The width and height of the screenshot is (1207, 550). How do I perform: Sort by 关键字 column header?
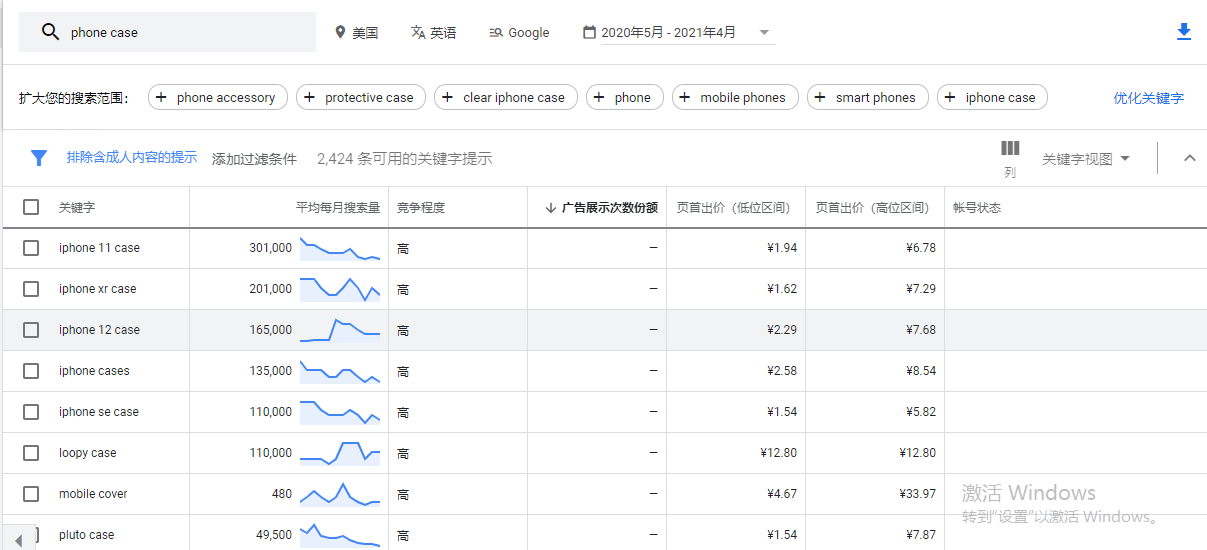coord(77,208)
